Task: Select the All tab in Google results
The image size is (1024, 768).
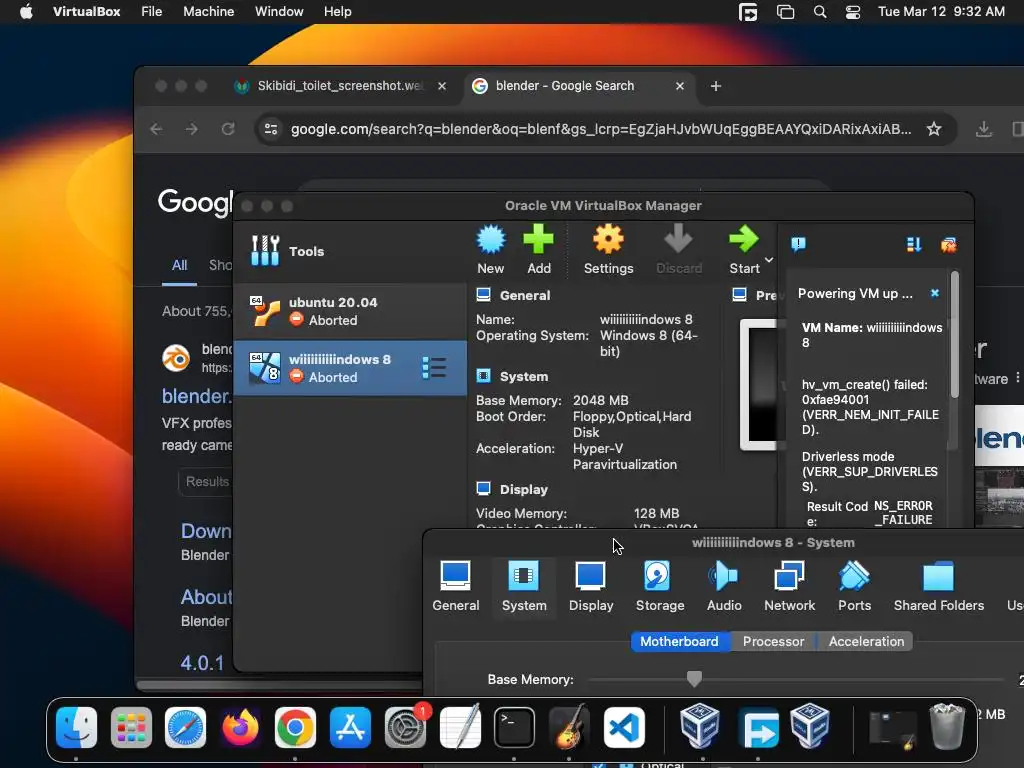Action: click(179, 265)
